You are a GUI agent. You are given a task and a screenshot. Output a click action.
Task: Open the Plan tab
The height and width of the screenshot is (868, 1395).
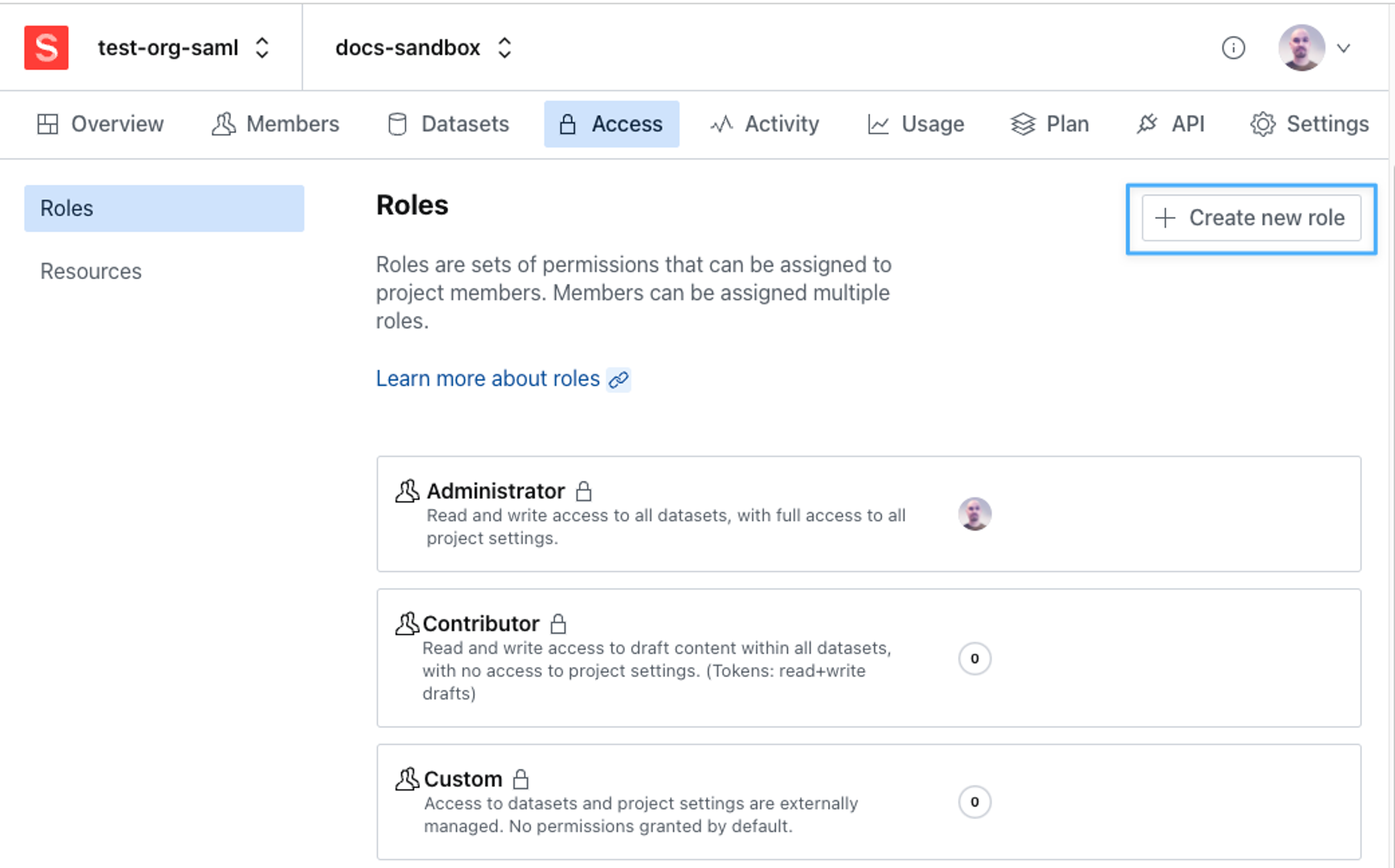[1050, 124]
